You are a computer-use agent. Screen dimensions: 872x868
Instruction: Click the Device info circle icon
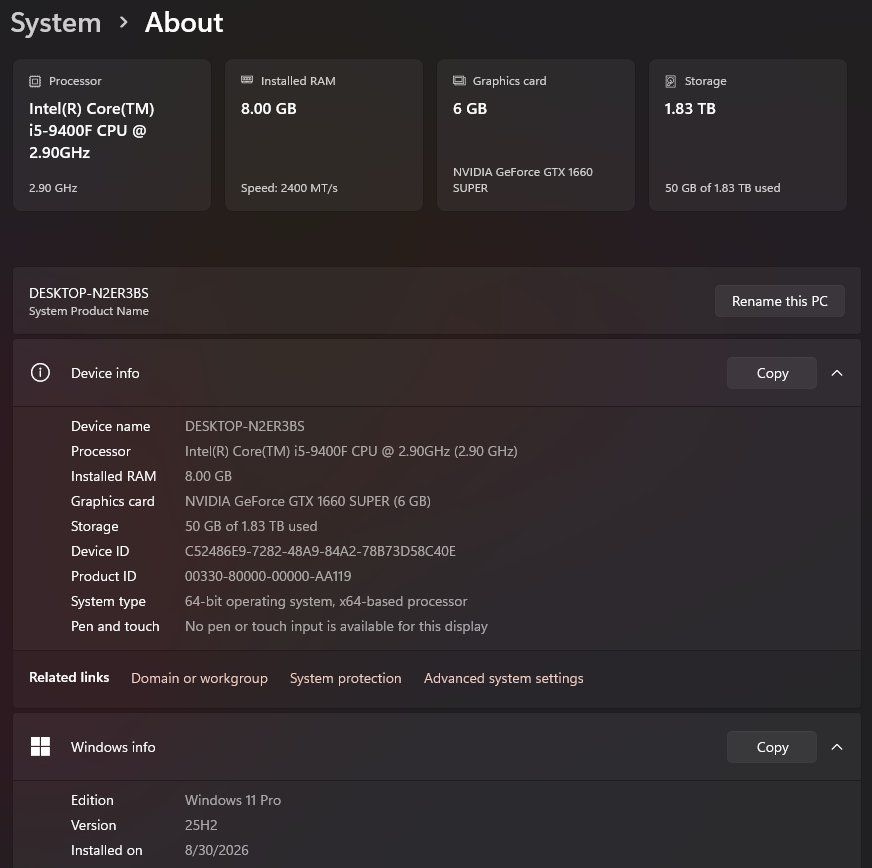[x=40, y=373]
